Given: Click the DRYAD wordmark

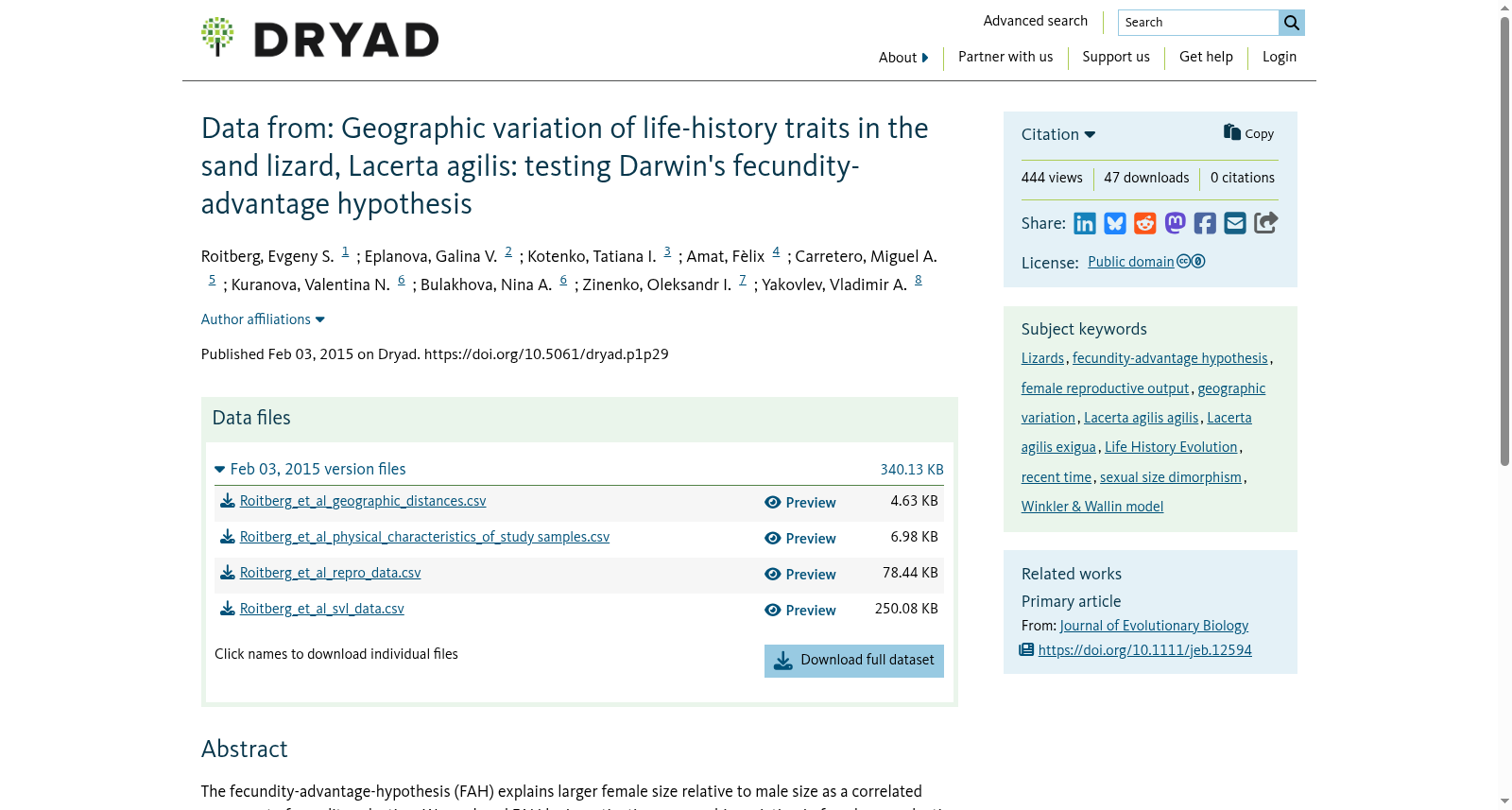Looking at the screenshot, I should [346, 40].
